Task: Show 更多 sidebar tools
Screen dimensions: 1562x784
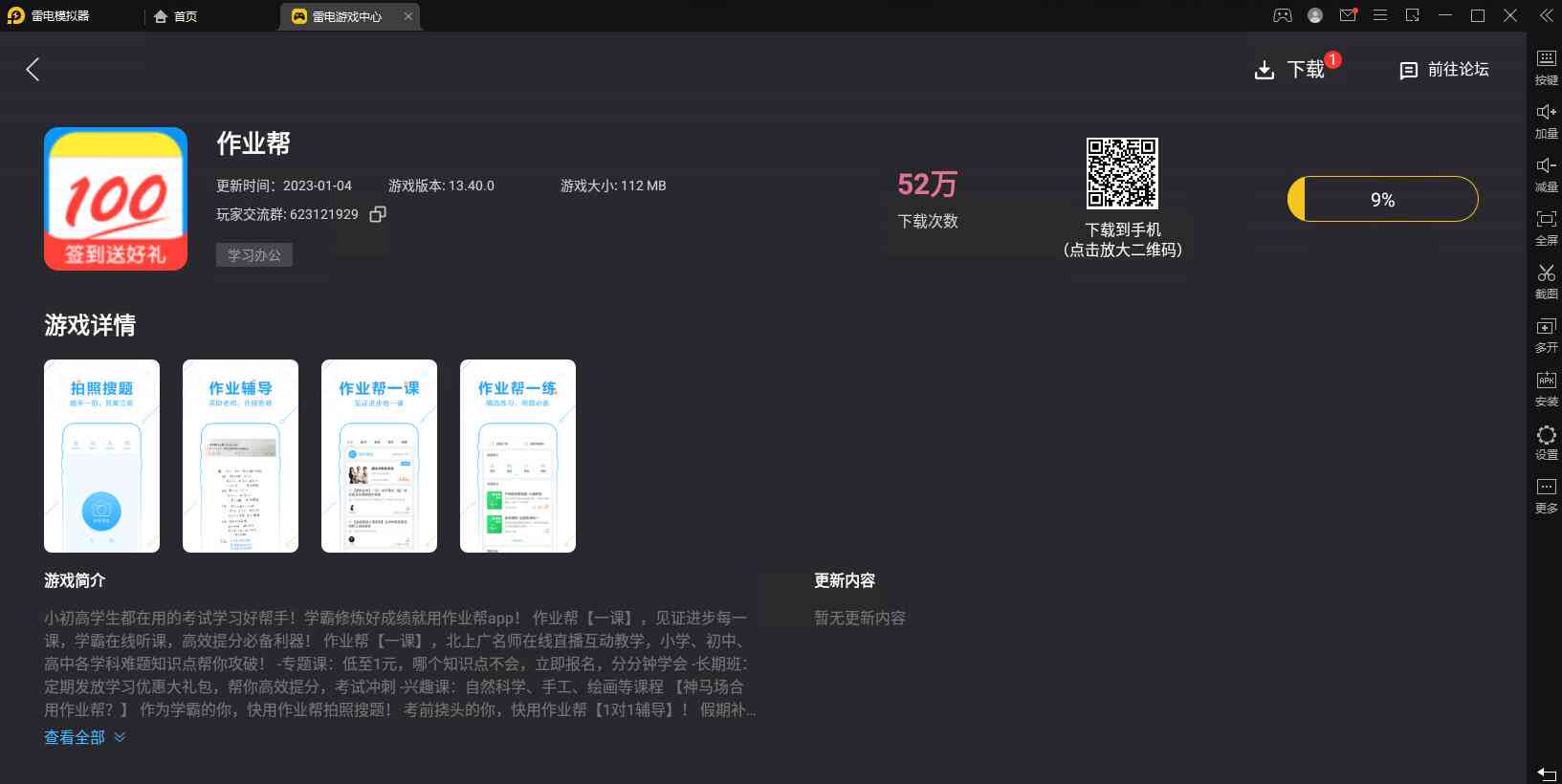Action: pos(1546,495)
